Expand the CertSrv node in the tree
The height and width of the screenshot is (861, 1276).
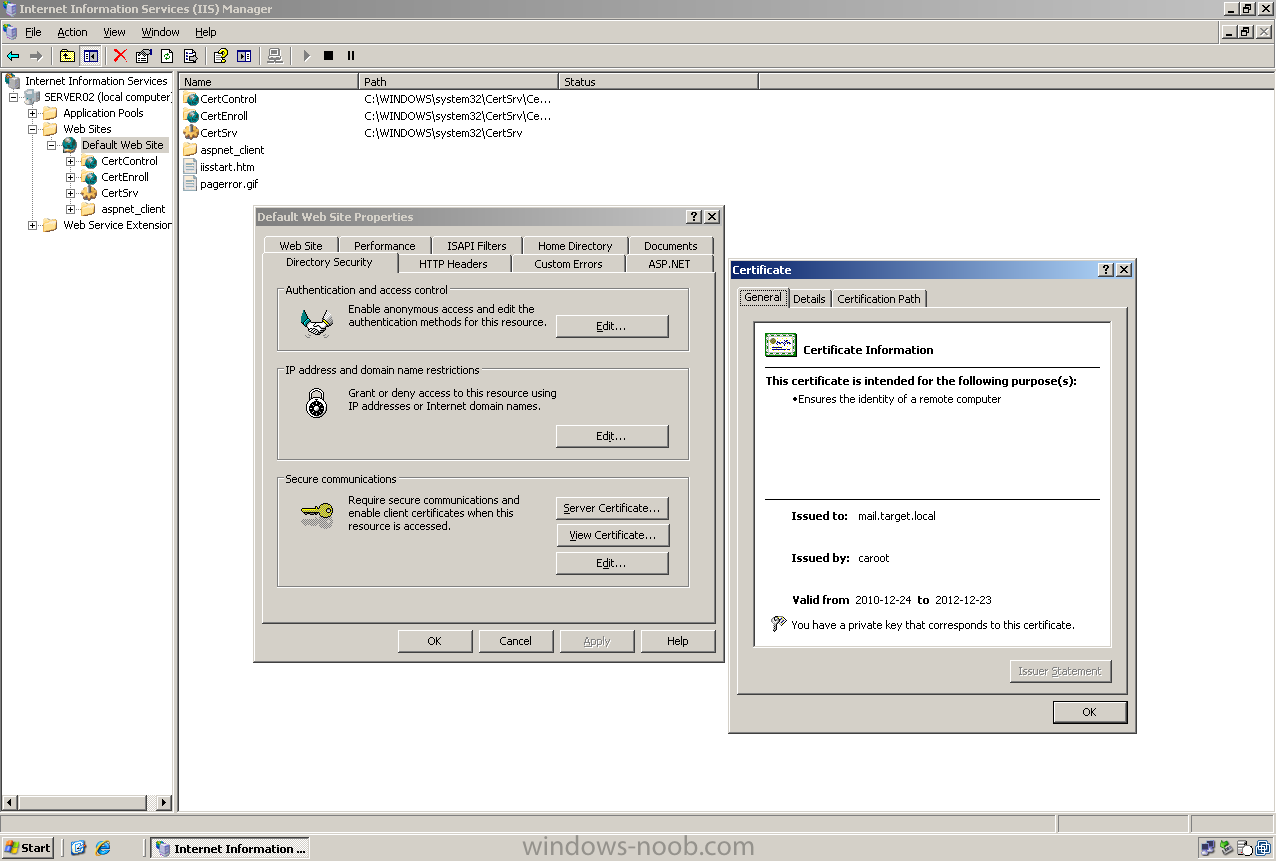click(x=71, y=193)
